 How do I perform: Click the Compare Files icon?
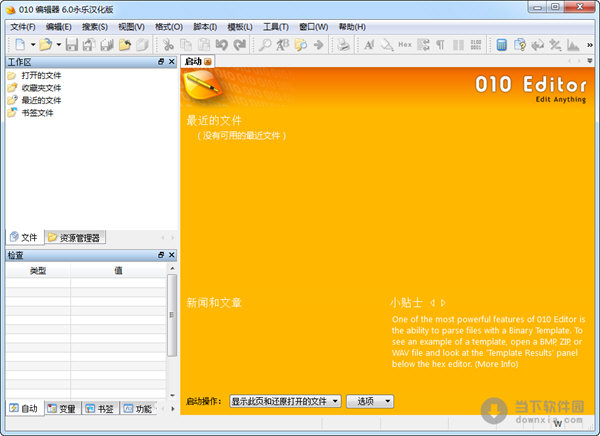[x=520, y=45]
